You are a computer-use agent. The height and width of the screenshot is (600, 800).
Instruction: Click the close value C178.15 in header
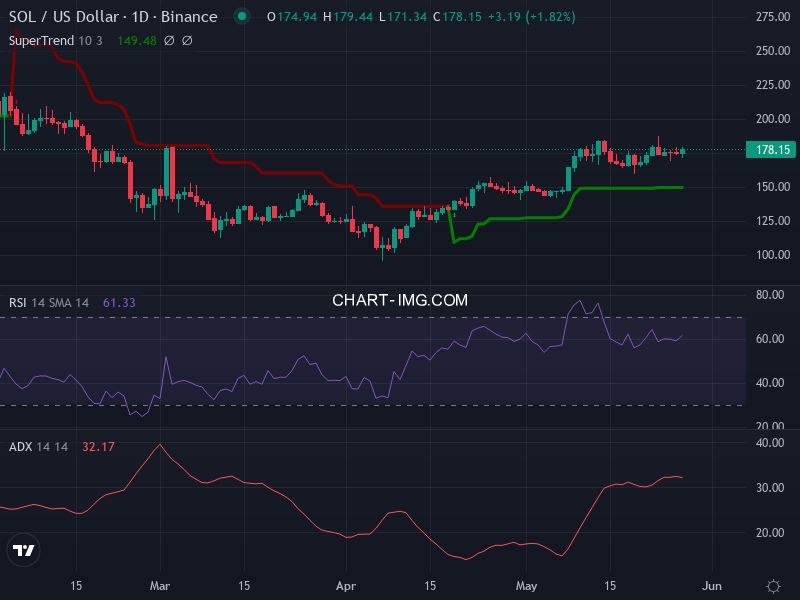coord(457,17)
